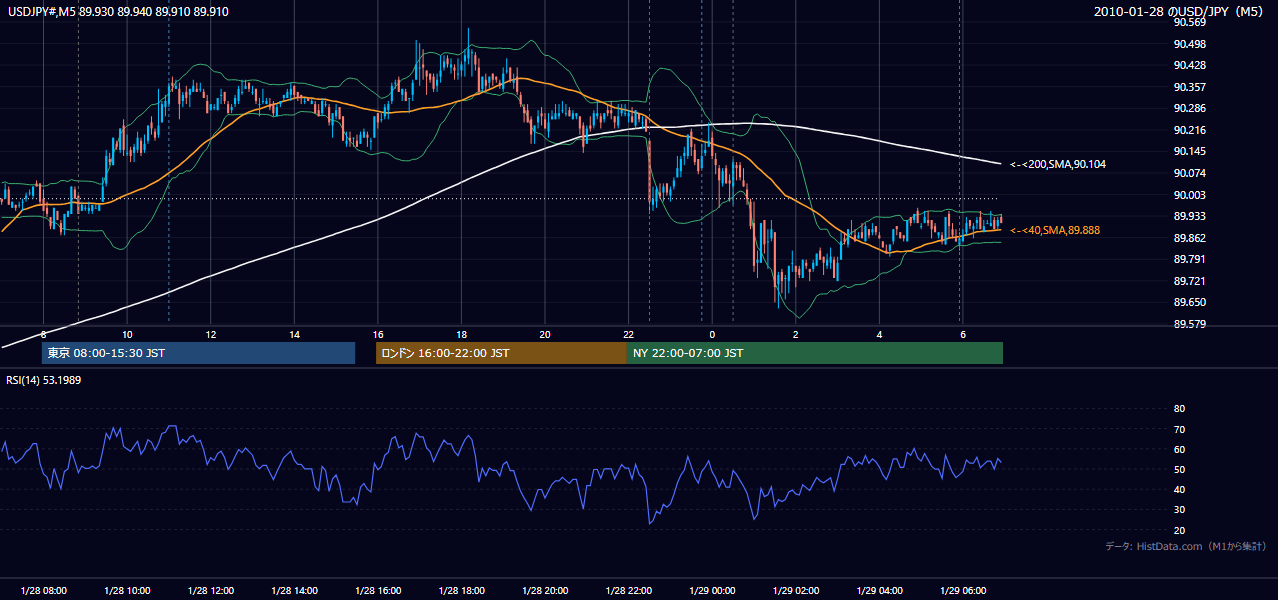Click the 1/28 10:00 bottom time label

point(127,590)
